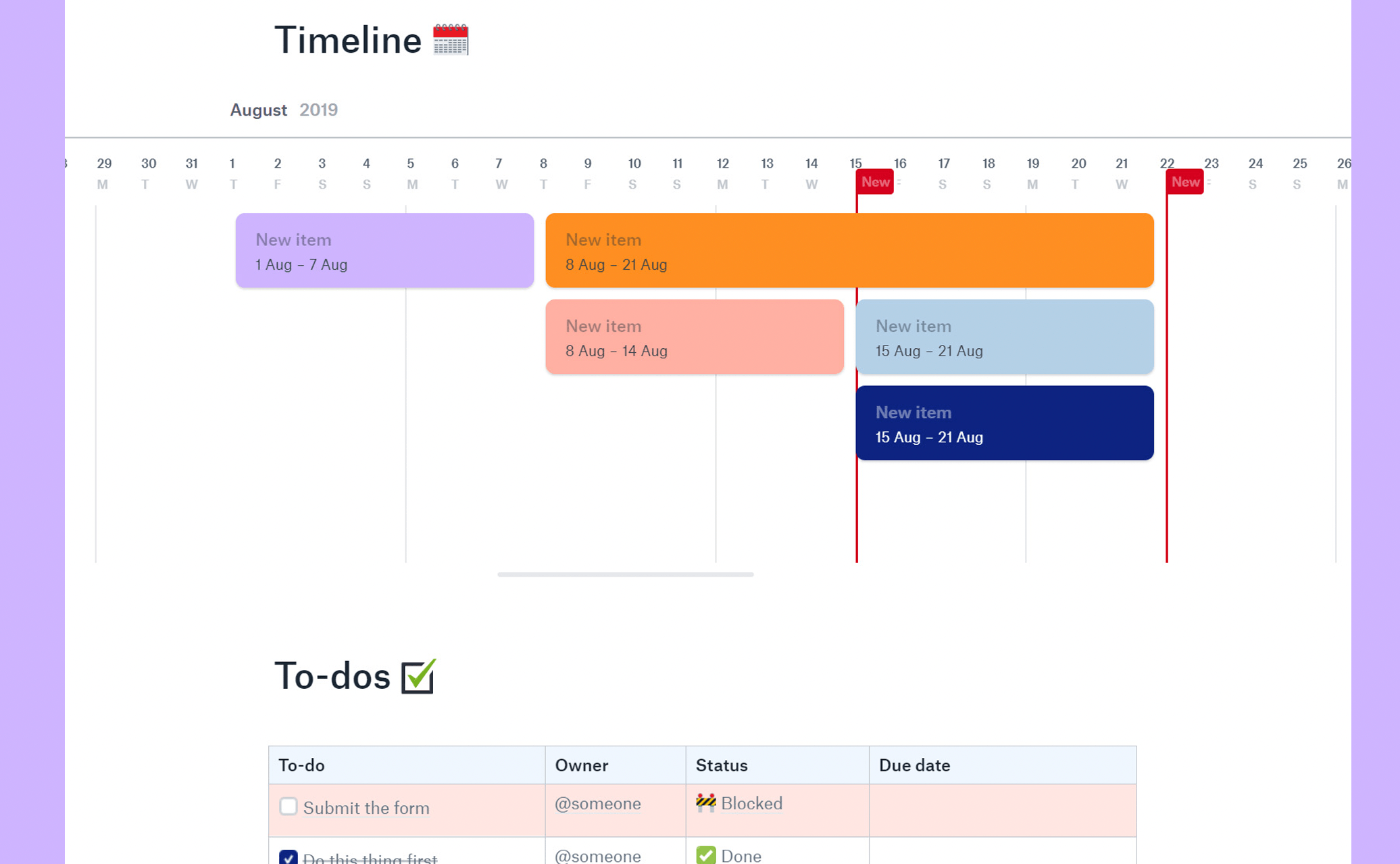Image resolution: width=1400 pixels, height=864 pixels.
Task: Select the Status column header
Action: 778,765
